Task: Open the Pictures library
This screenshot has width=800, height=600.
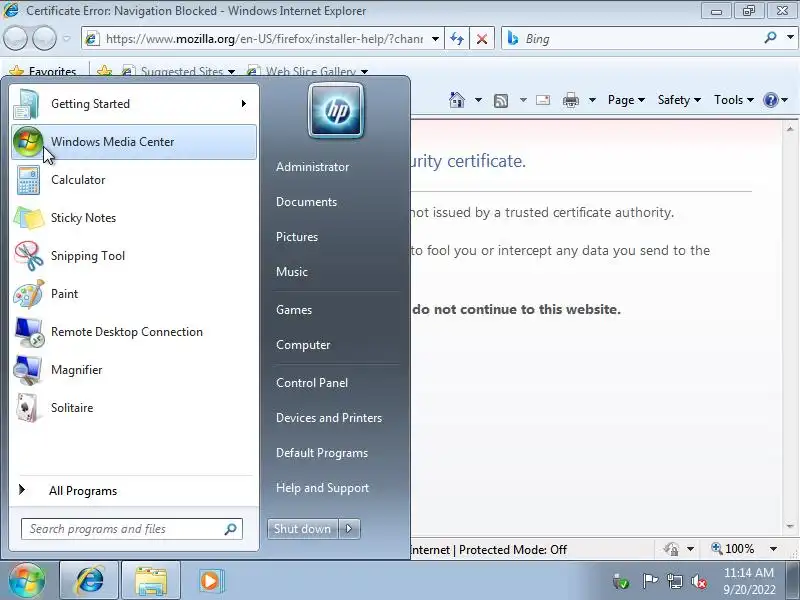Action: coord(297,237)
